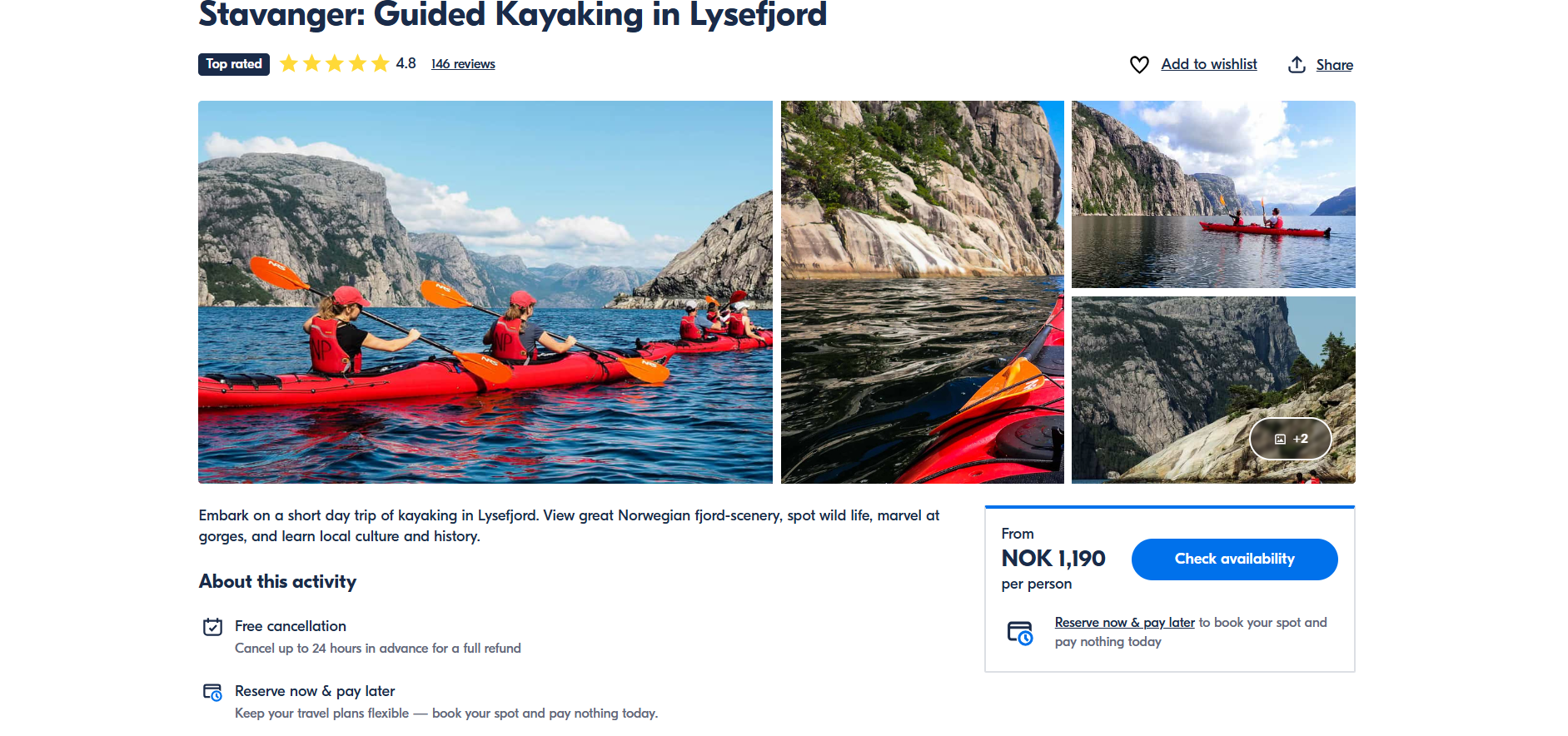Expand the About this activity section

tap(277, 581)
